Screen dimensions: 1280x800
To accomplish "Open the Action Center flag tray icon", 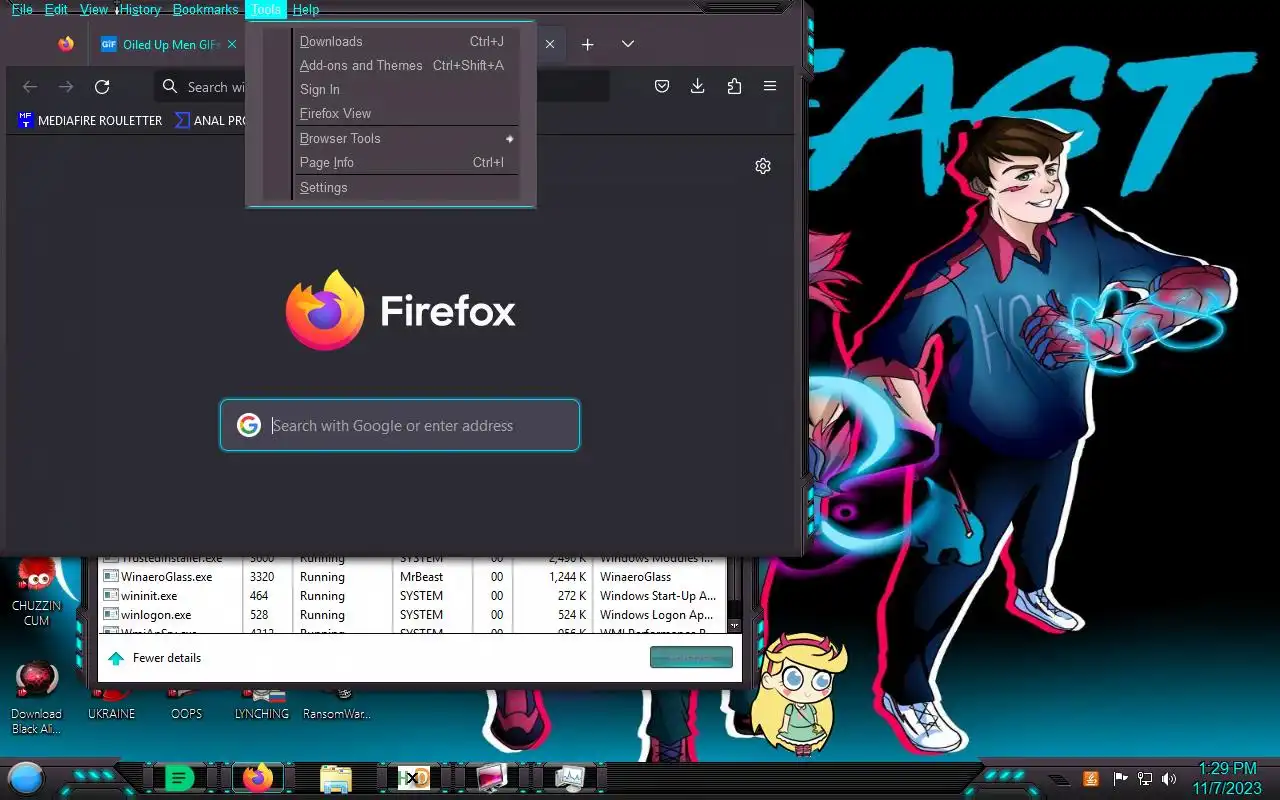I will click(1120, 778).
